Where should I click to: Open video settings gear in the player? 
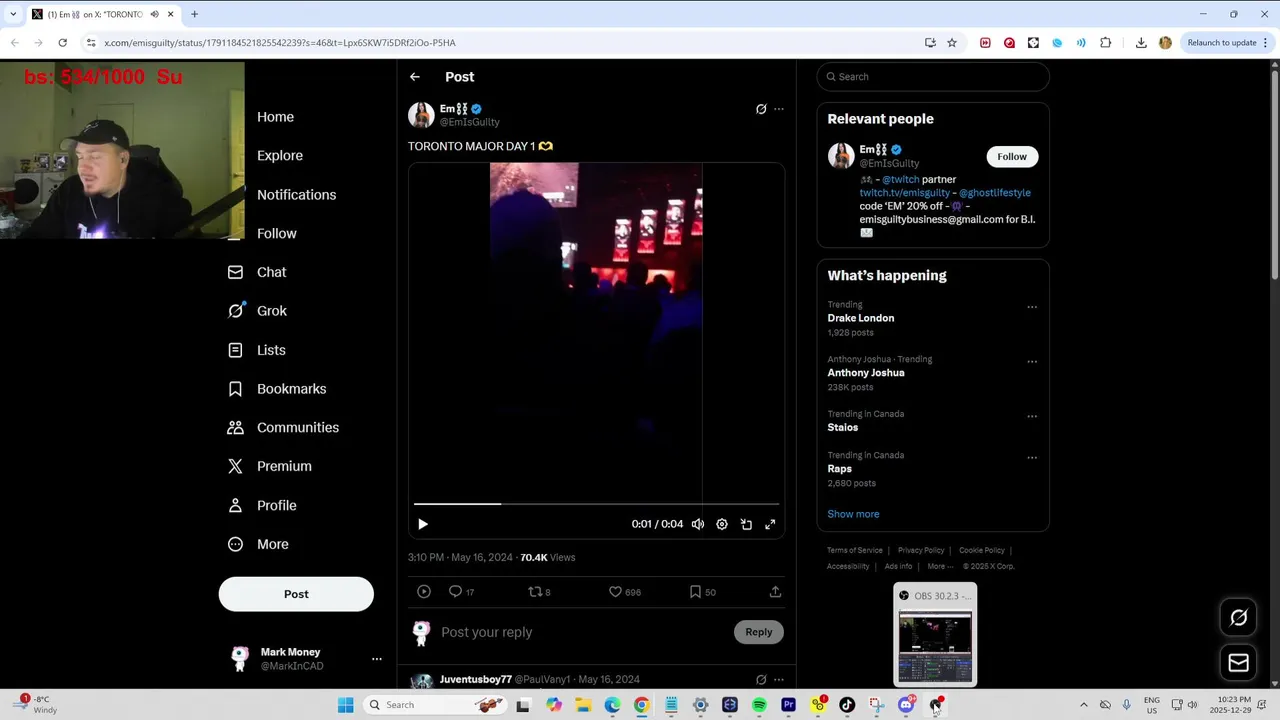point(722,524)
